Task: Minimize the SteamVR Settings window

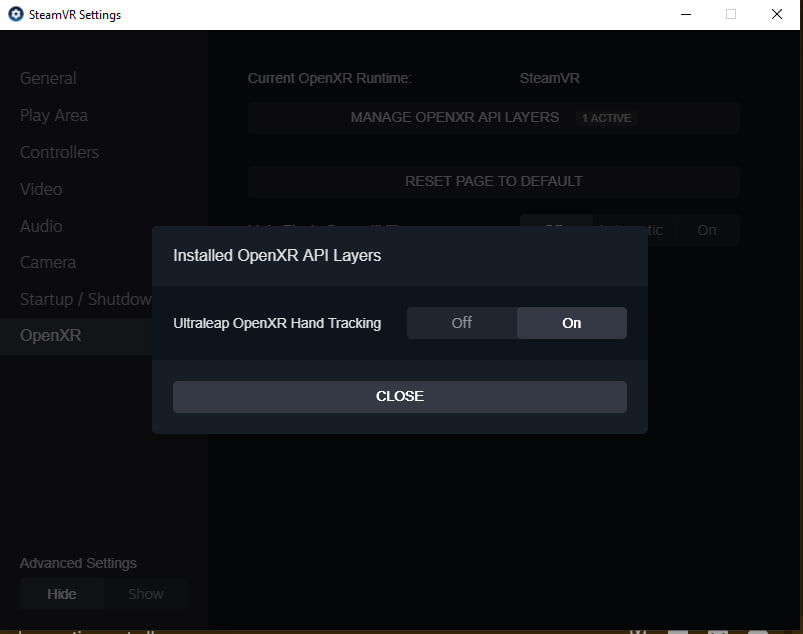Action: pos(686,14)
